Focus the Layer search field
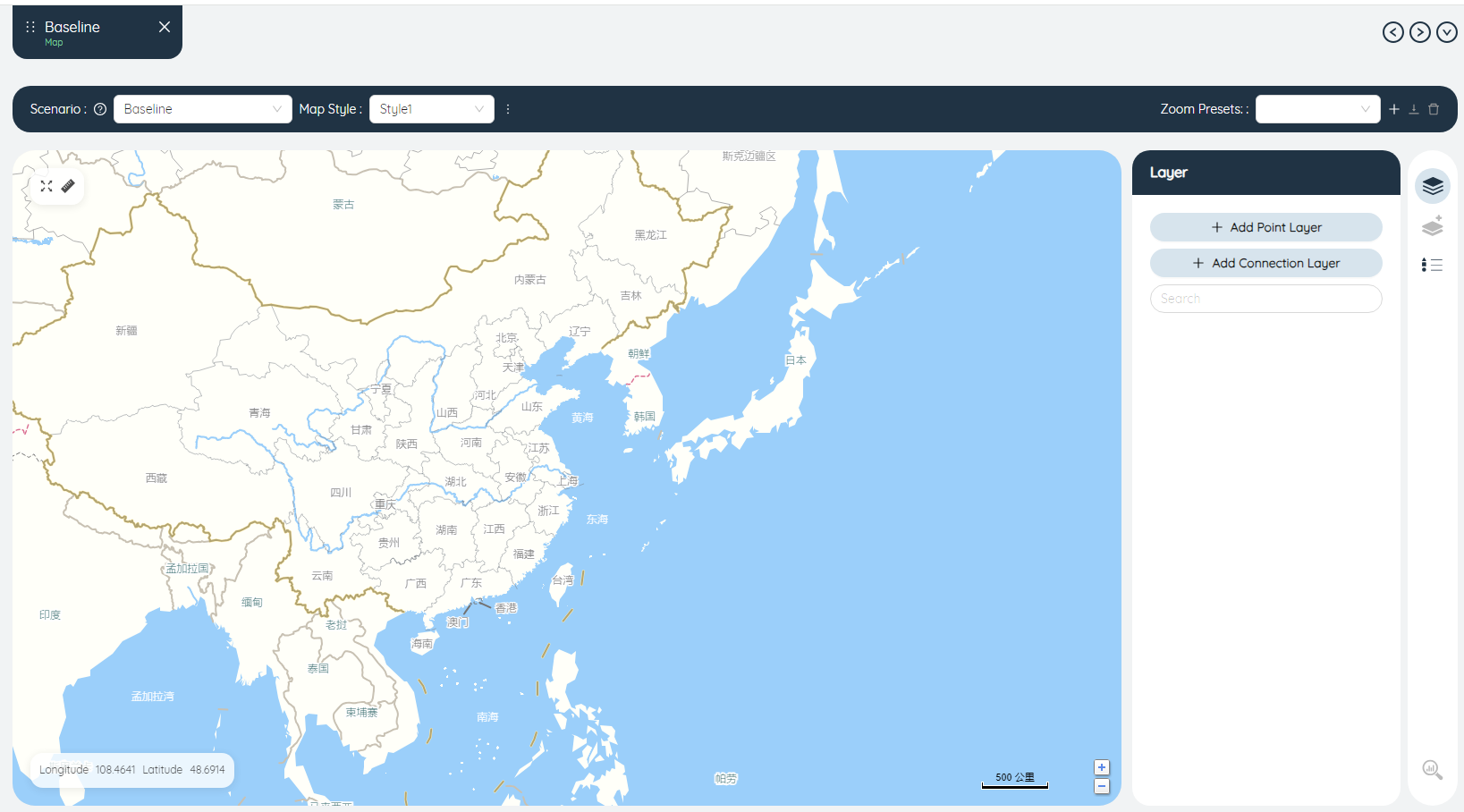This screenshot has width=1464, height=812. click(x=1266, y=299)
